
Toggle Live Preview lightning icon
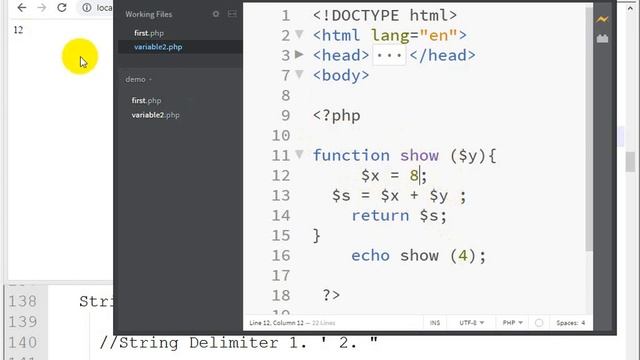[602, 19]
